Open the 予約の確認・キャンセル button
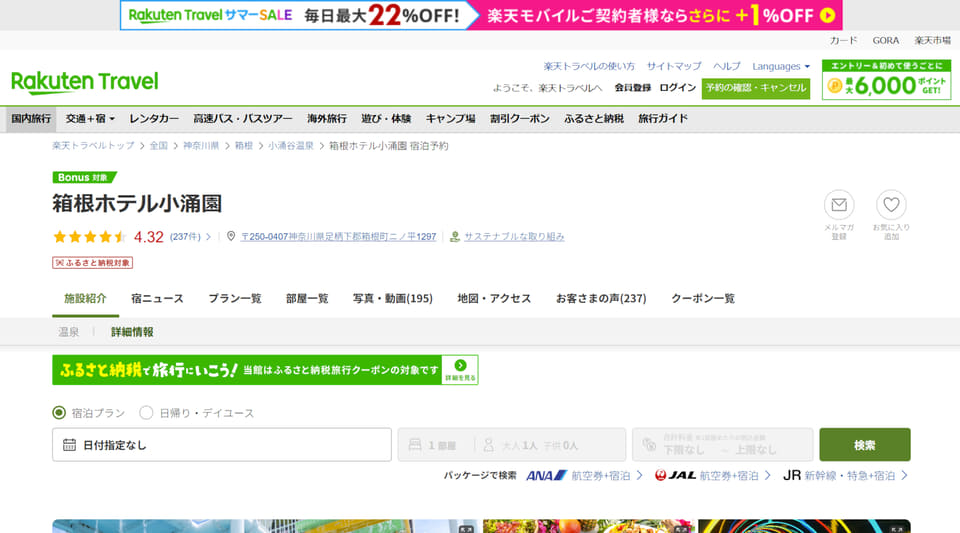 pos(756,88)
